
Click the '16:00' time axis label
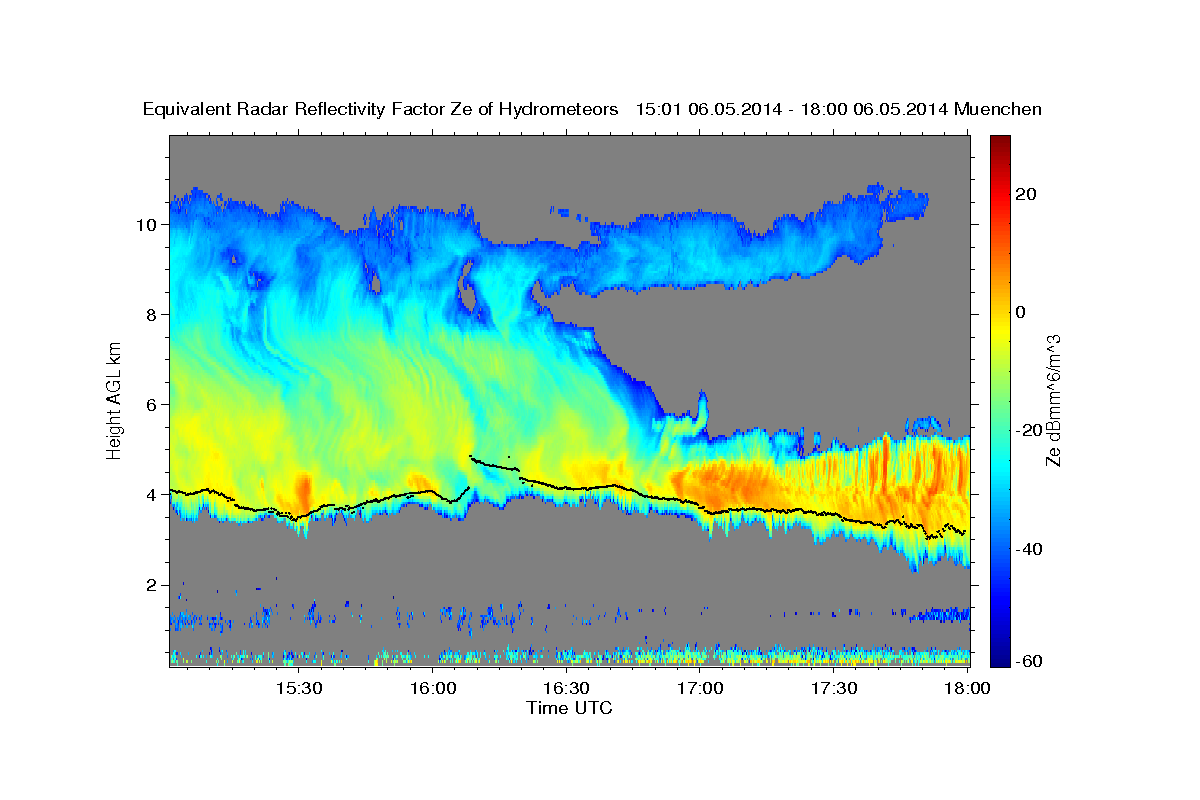point(434,689)
